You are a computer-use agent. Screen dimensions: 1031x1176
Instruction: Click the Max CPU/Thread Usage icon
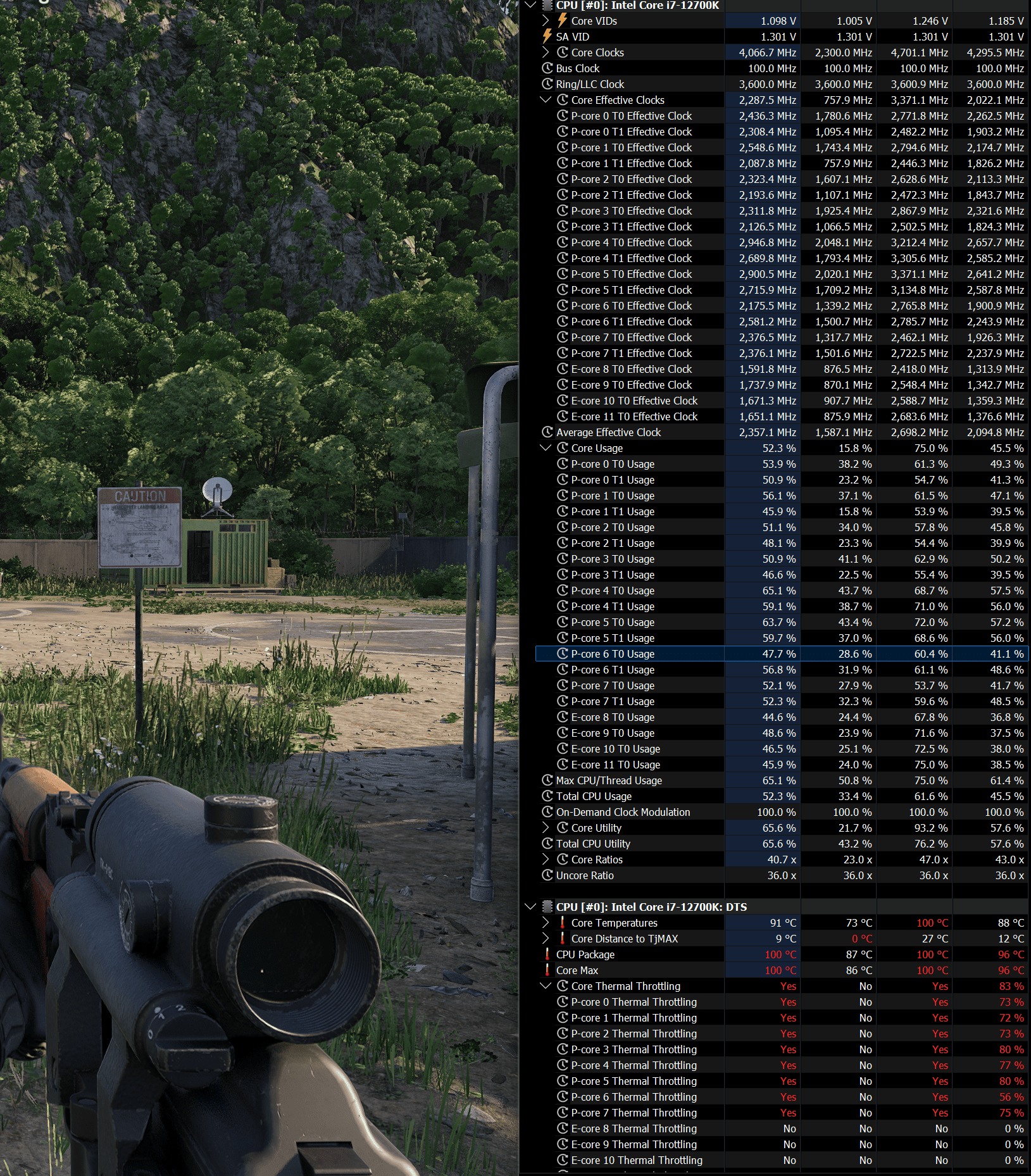tap(547, 780)
